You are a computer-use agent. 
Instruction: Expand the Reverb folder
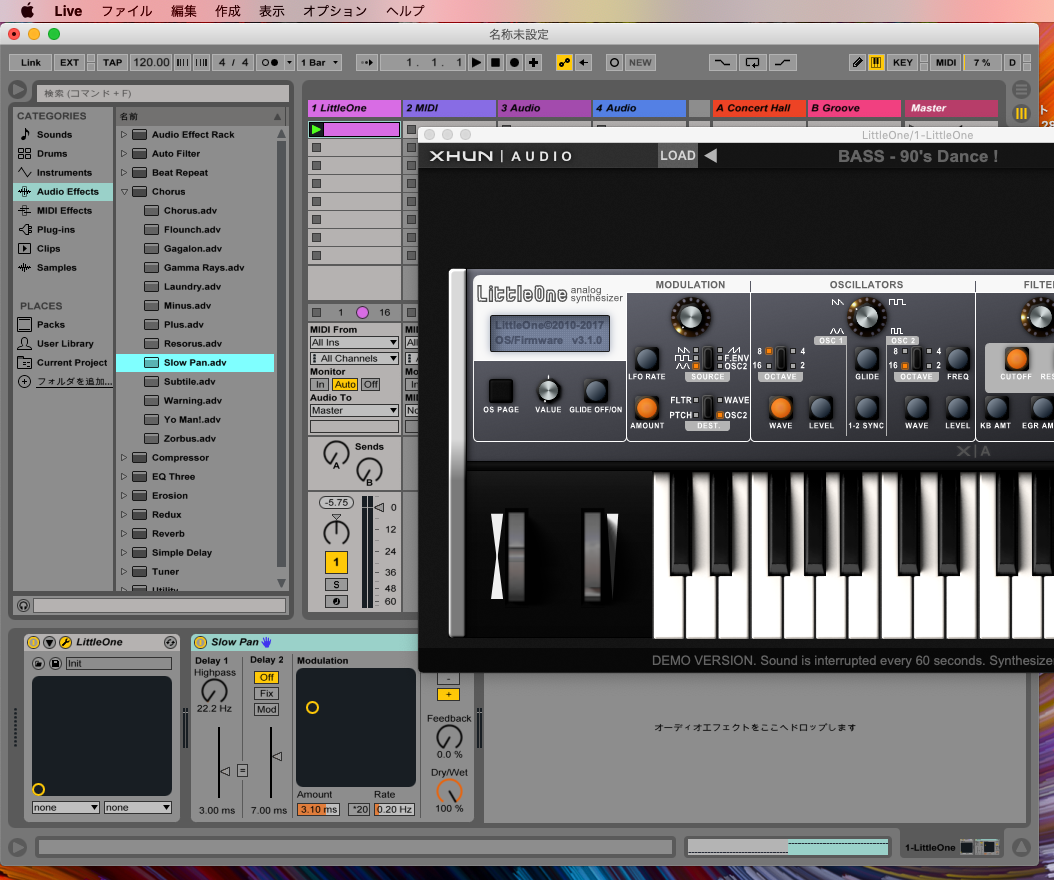click(x=124, y=534)
